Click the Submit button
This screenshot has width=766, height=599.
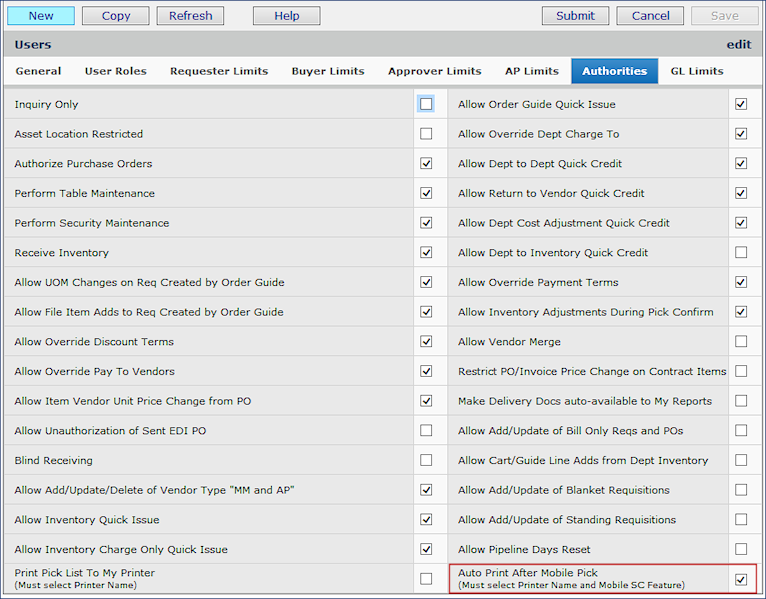point(575,16)
